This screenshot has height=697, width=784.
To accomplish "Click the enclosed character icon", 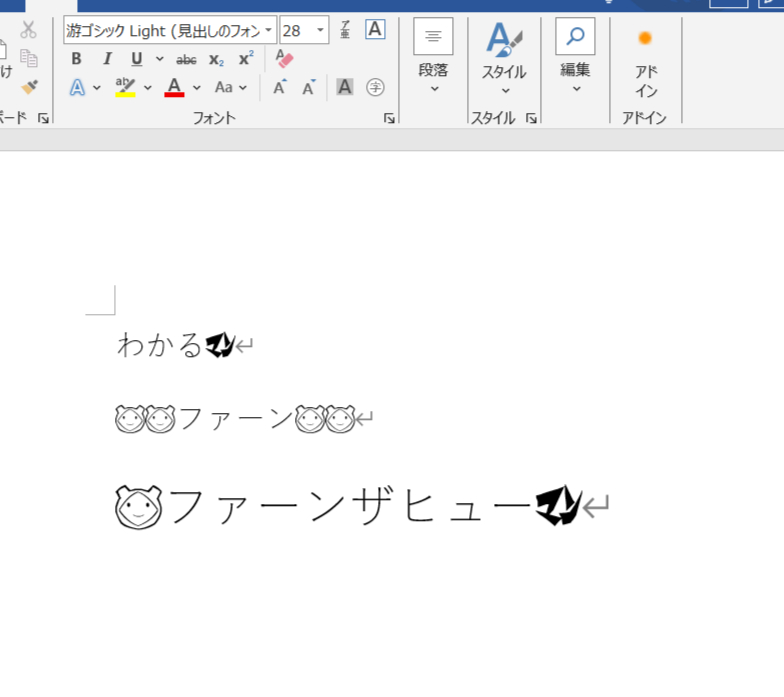I will tap(375, 87).
